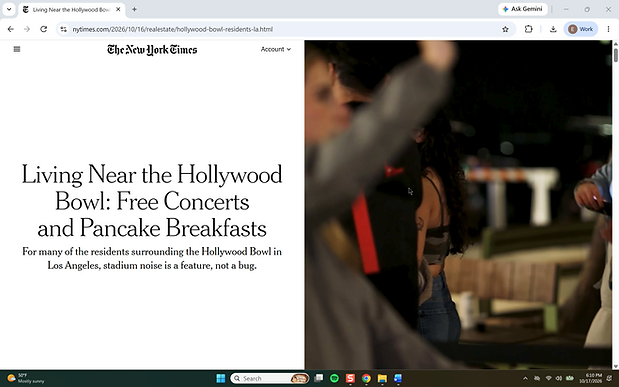Open the notifications bell icon
The image size is (619, 387).
[x=609, y=378]
